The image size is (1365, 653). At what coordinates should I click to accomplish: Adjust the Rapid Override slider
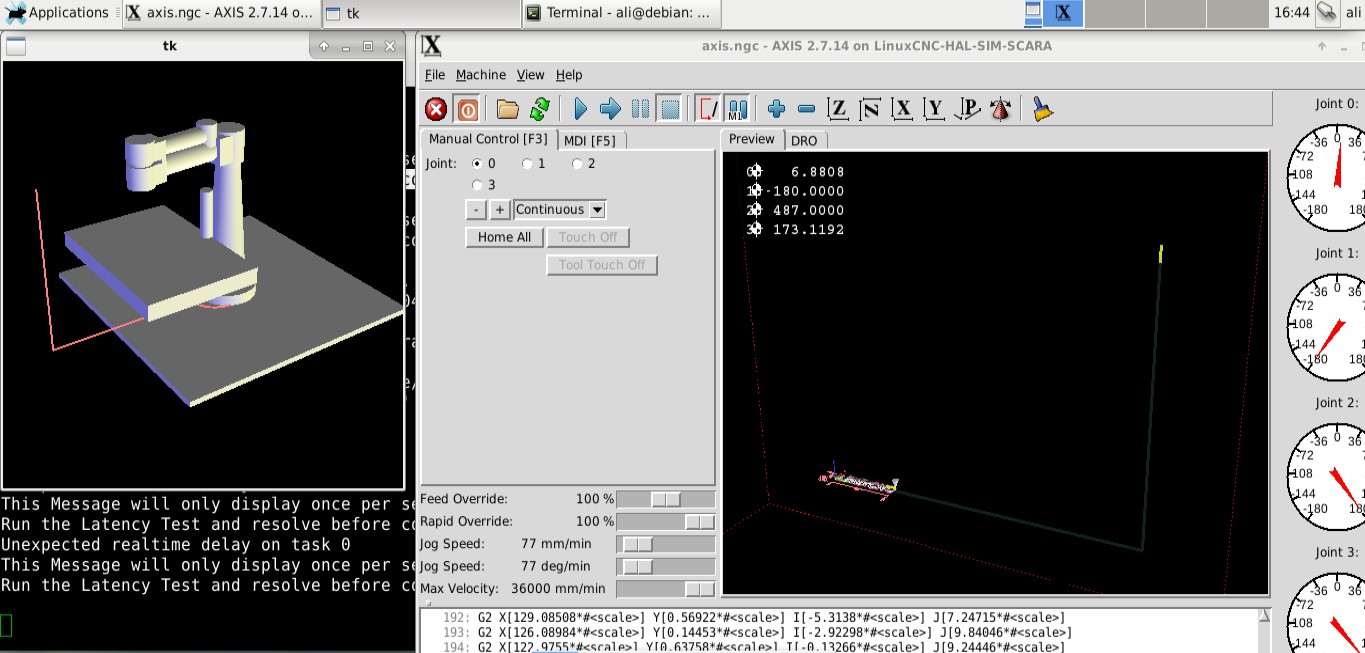tap(666, 522)
